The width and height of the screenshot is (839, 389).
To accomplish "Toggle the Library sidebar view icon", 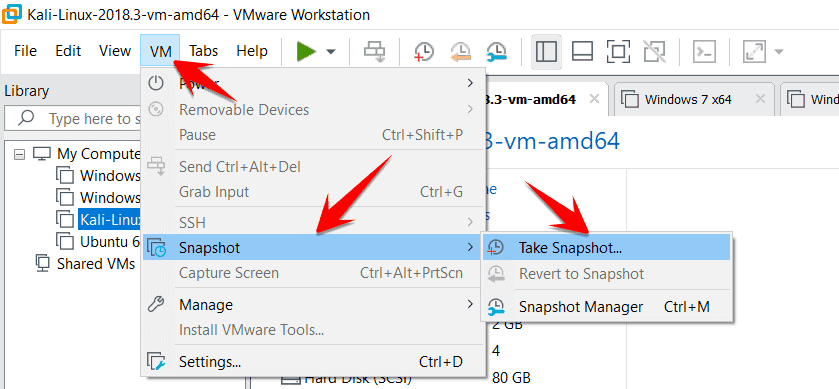I will (x=546, y=52).
